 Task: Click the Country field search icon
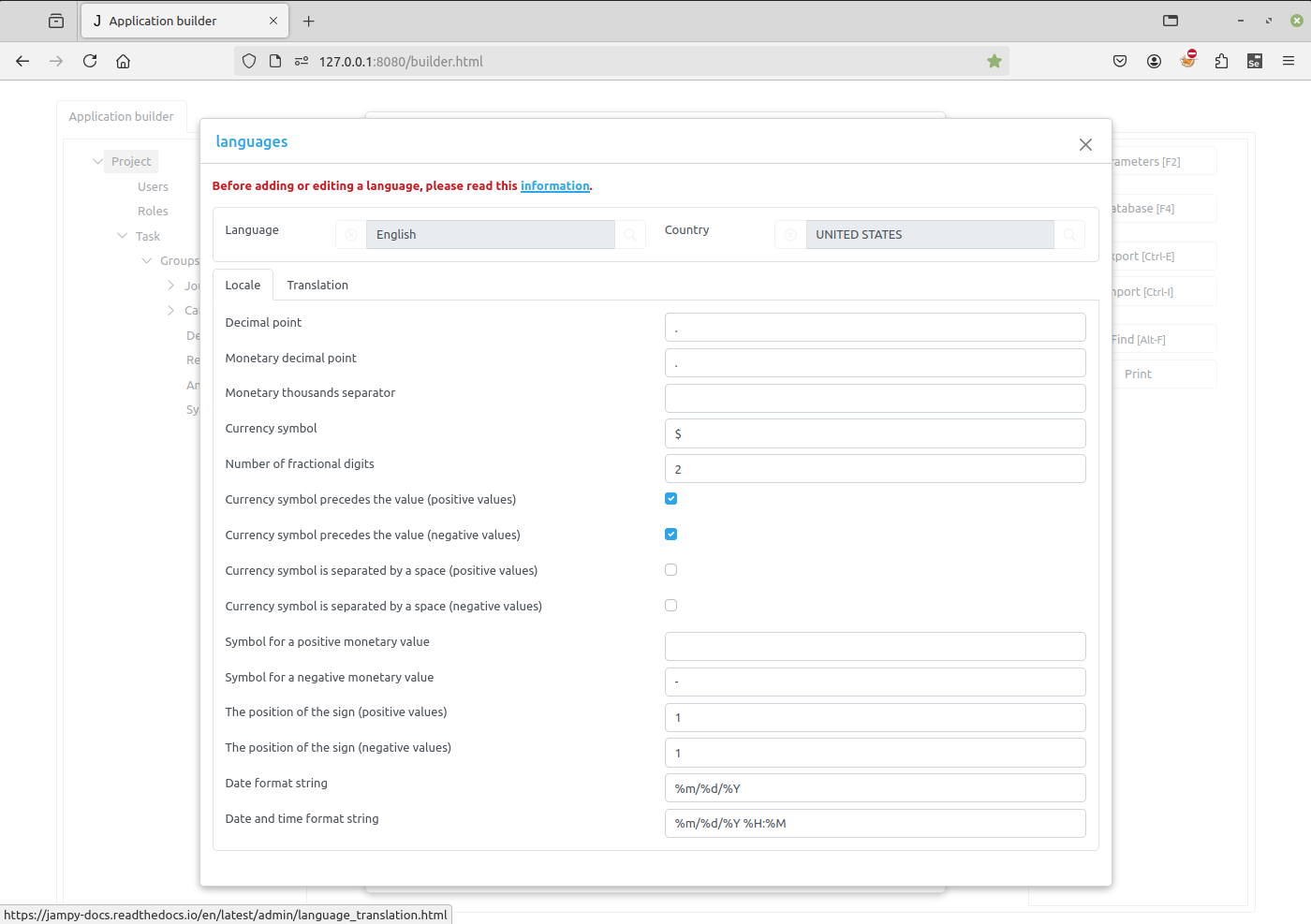(1069, 235)
